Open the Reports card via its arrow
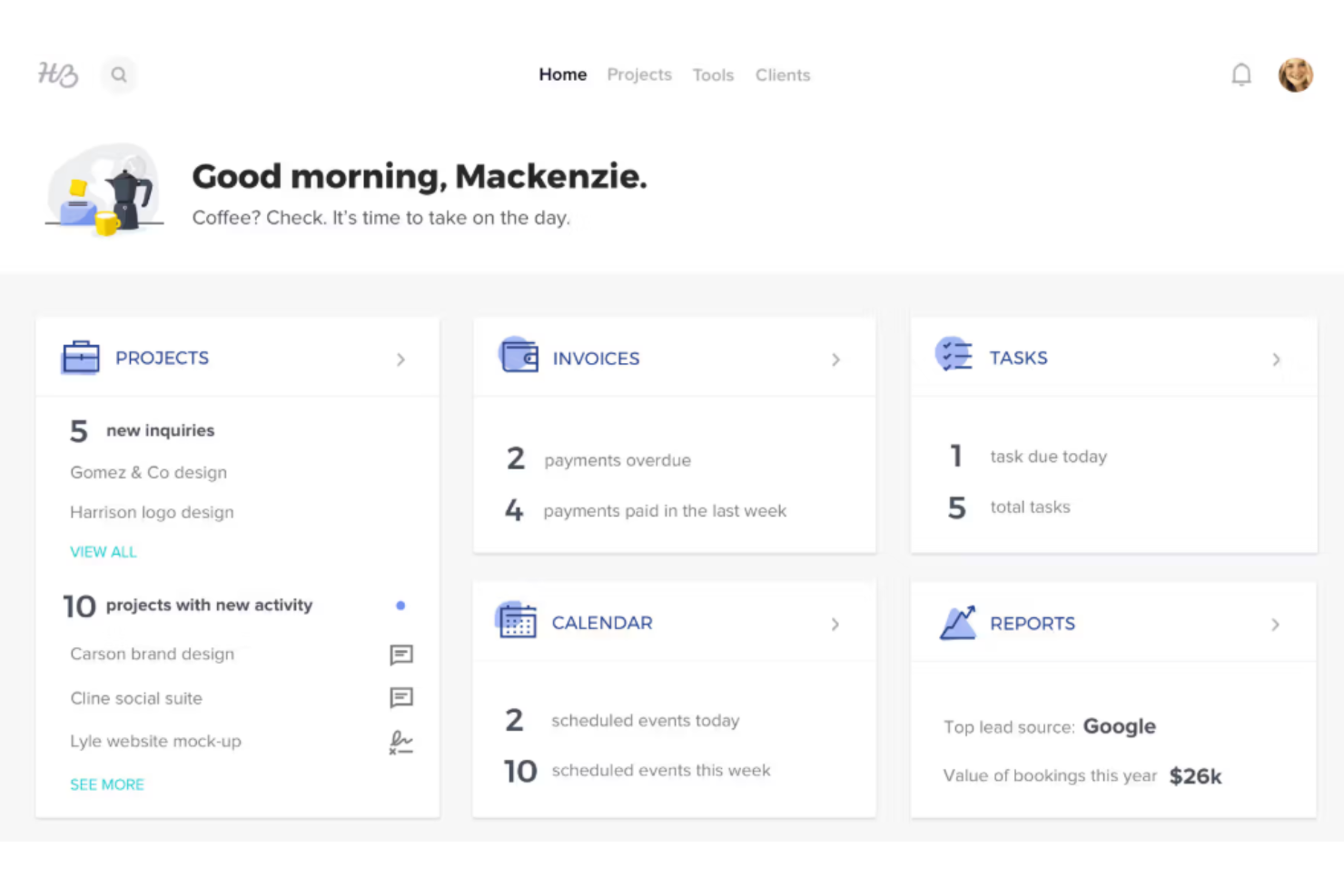Image resolution: width=1344 pixels, height=896 pixels. point(1275,625)
